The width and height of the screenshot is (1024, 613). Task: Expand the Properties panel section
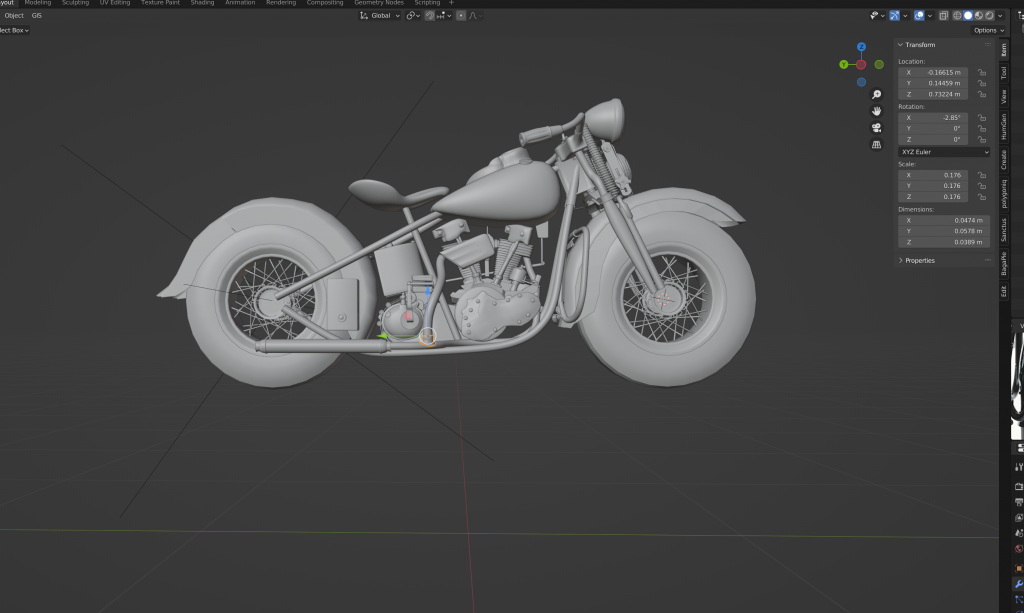tap(919, 260)
